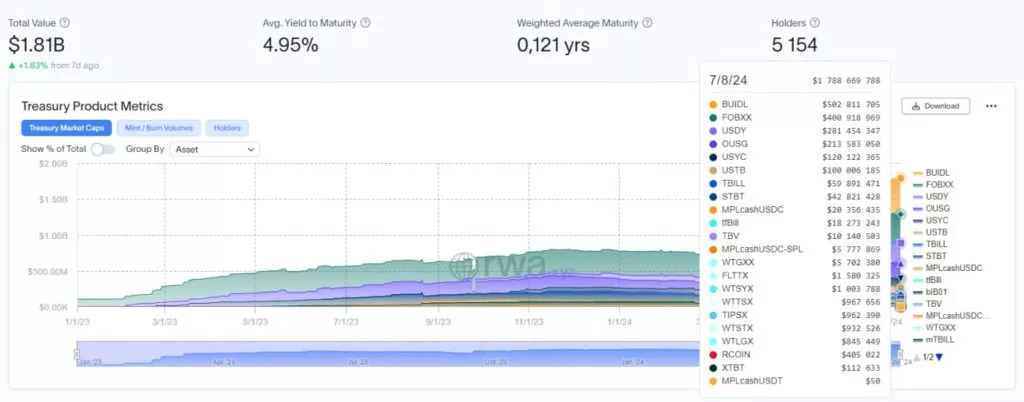This screenshot has width=1024, height=402.
Task: Open the Weighted Average Maturity help icon
Action: [647, 23]
